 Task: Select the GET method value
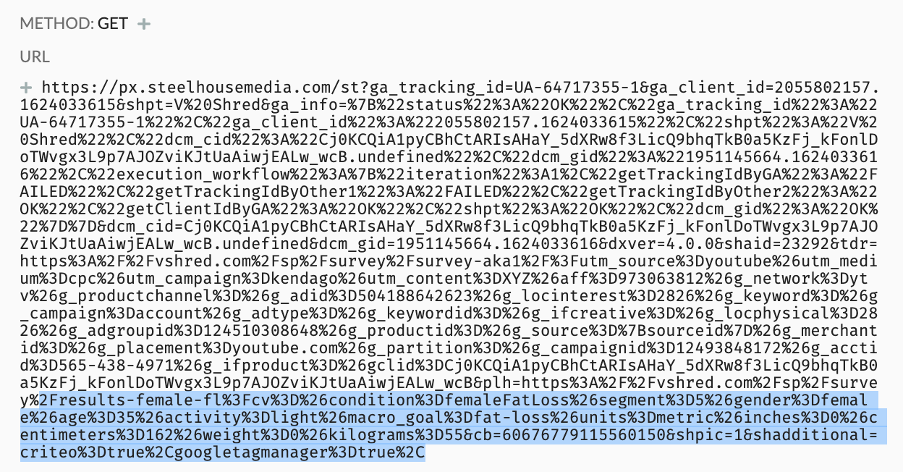(112, 24)
